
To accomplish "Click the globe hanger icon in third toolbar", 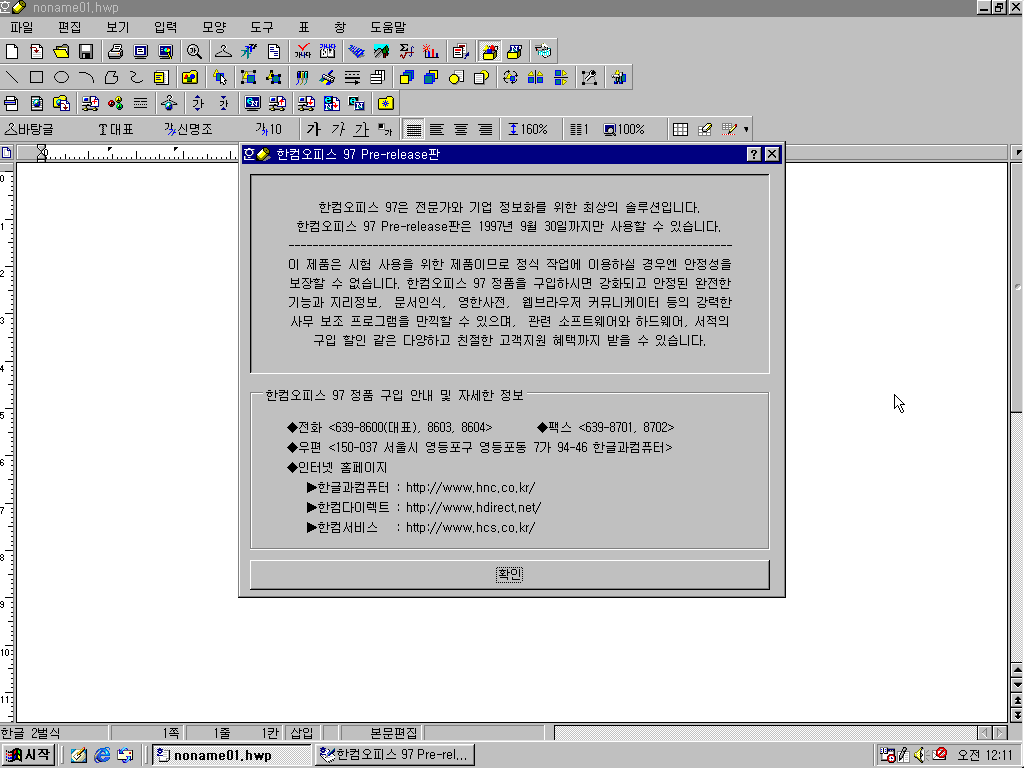I will (x=170, y=103).
